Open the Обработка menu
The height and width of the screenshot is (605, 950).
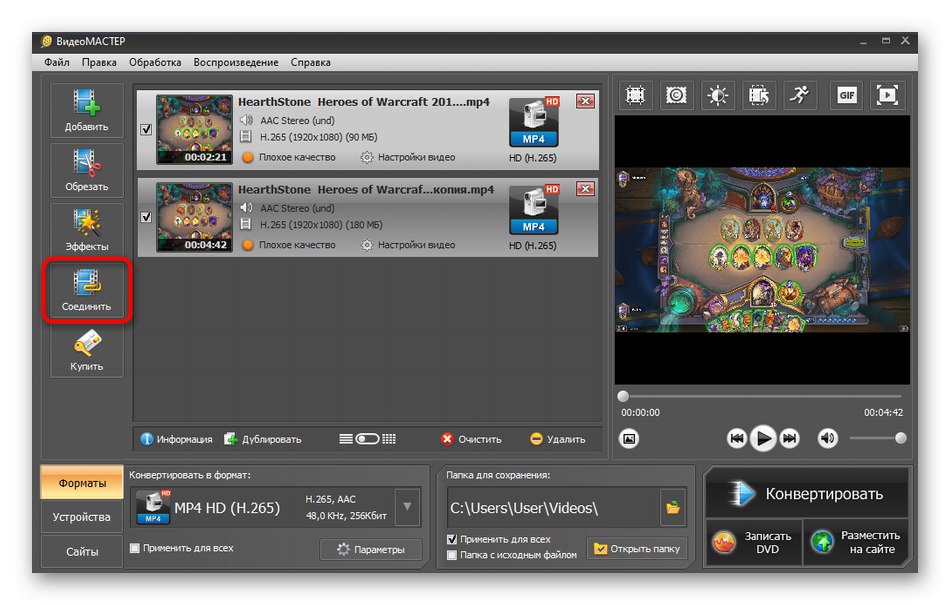point(155,62)
